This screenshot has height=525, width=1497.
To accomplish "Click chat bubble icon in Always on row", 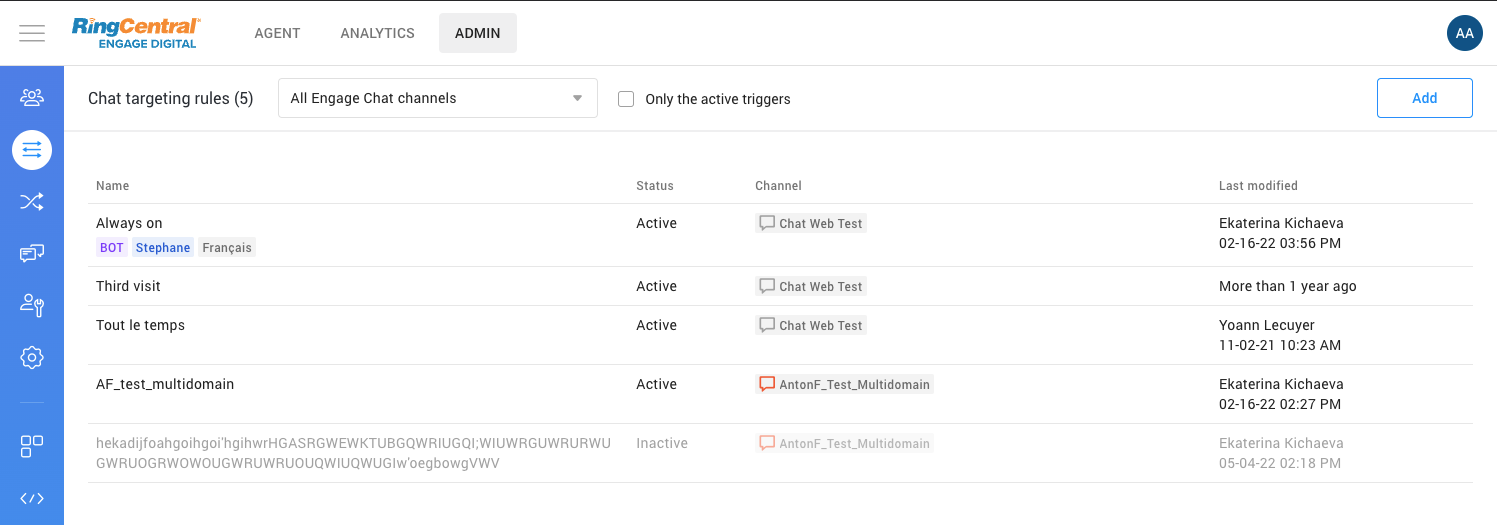I will click(767, 223).
